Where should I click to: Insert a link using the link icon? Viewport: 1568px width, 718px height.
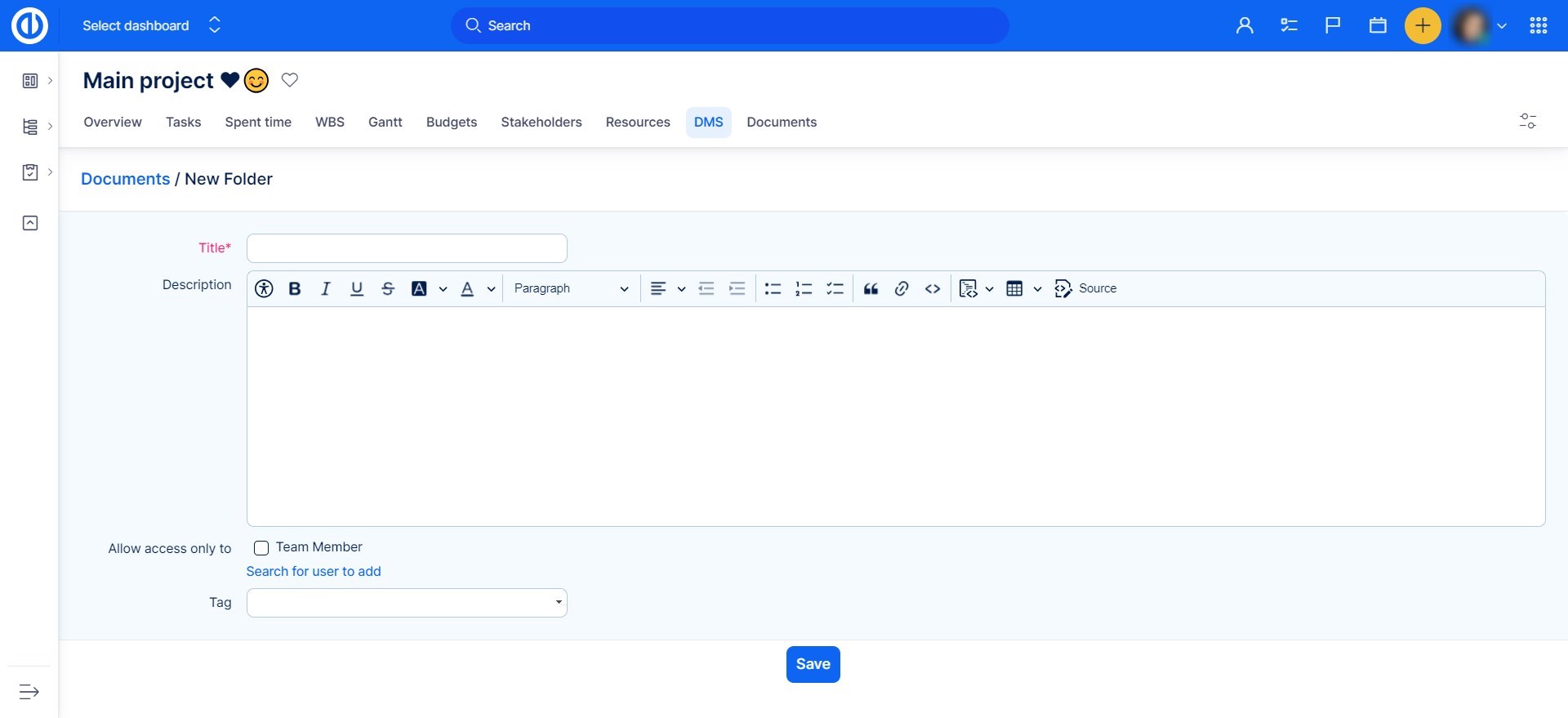(x=902, y=288)
